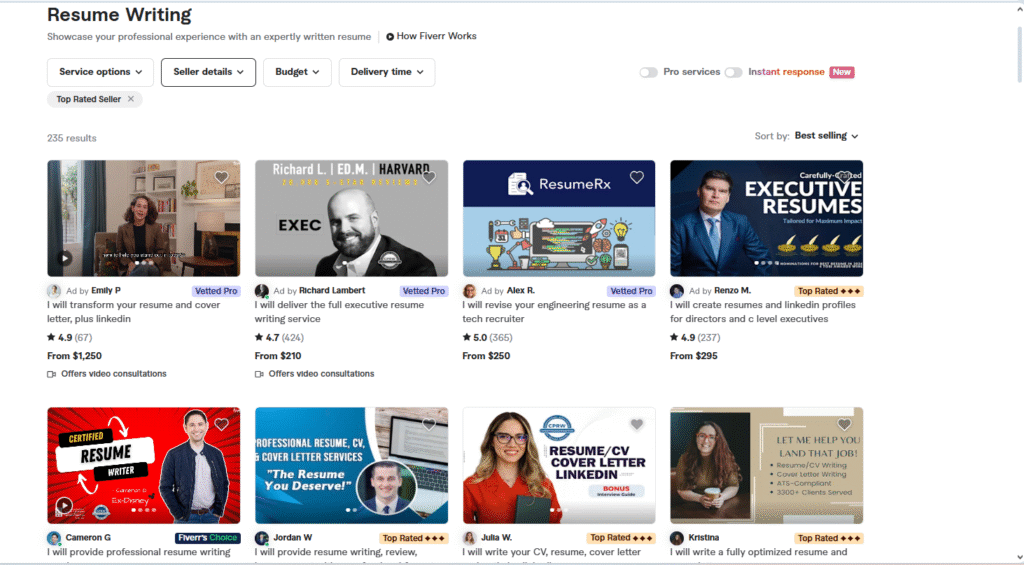Expand the Delivery time dropdown
Viewport: 1024px width, 565px height.
pyautogui.click(x=387, y=73)
